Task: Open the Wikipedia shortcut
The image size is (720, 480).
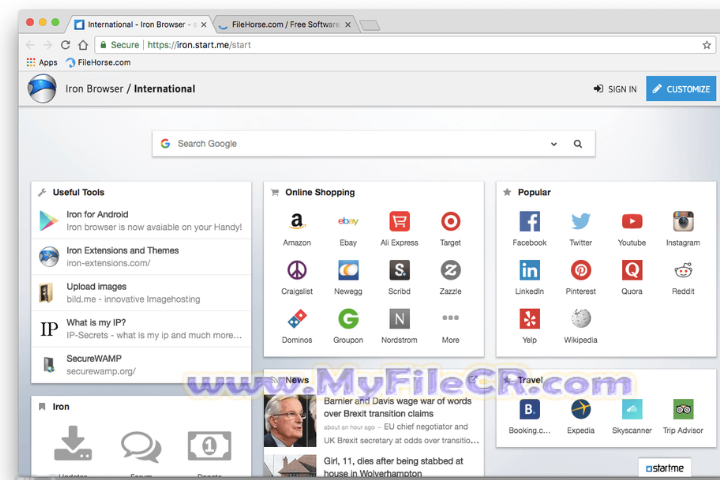Action: pyautogui.click(x=581, y=326)
